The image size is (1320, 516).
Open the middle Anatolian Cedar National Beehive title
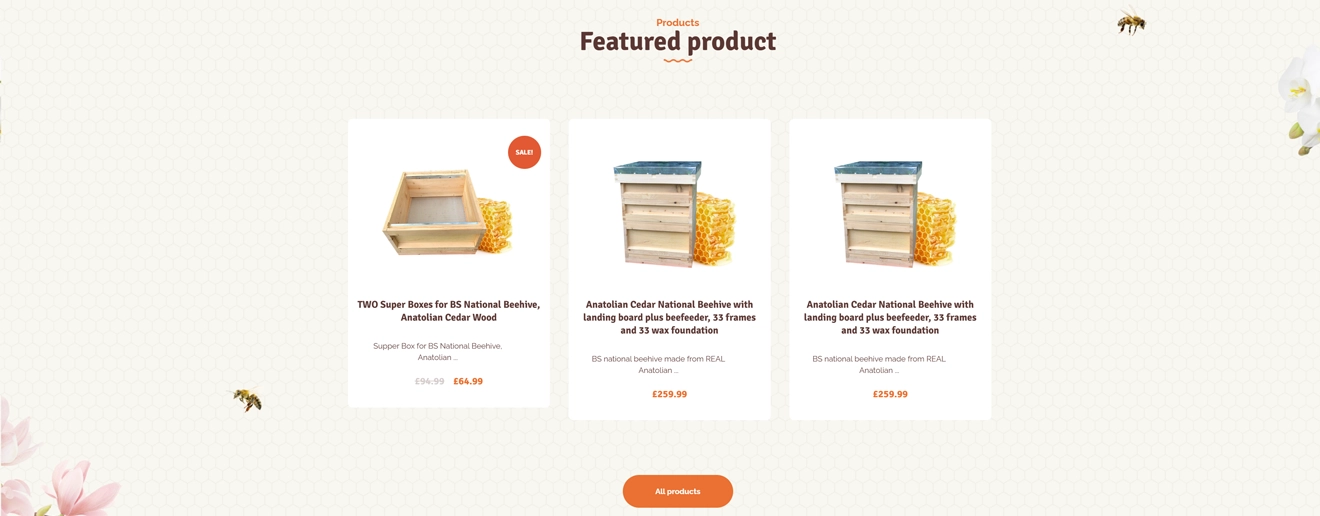[x=670, y=317]
